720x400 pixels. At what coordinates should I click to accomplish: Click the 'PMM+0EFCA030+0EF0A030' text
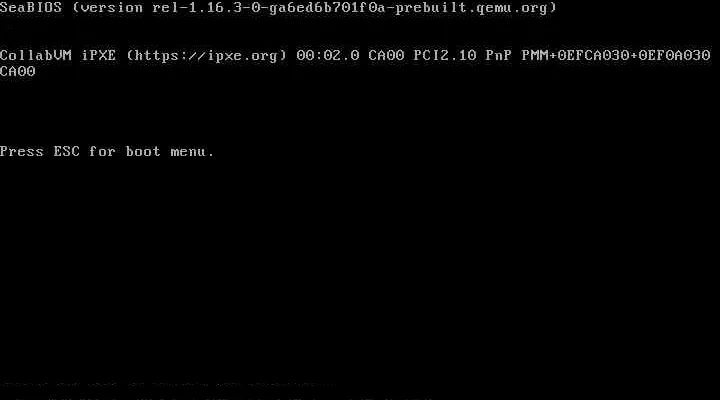pos(616,56)
